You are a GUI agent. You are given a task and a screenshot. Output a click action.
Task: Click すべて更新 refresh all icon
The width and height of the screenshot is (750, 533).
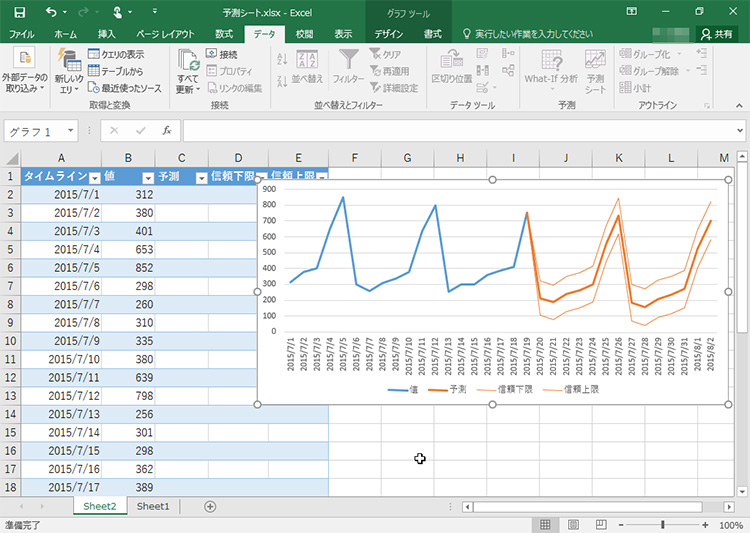click(x=188, y=72)
